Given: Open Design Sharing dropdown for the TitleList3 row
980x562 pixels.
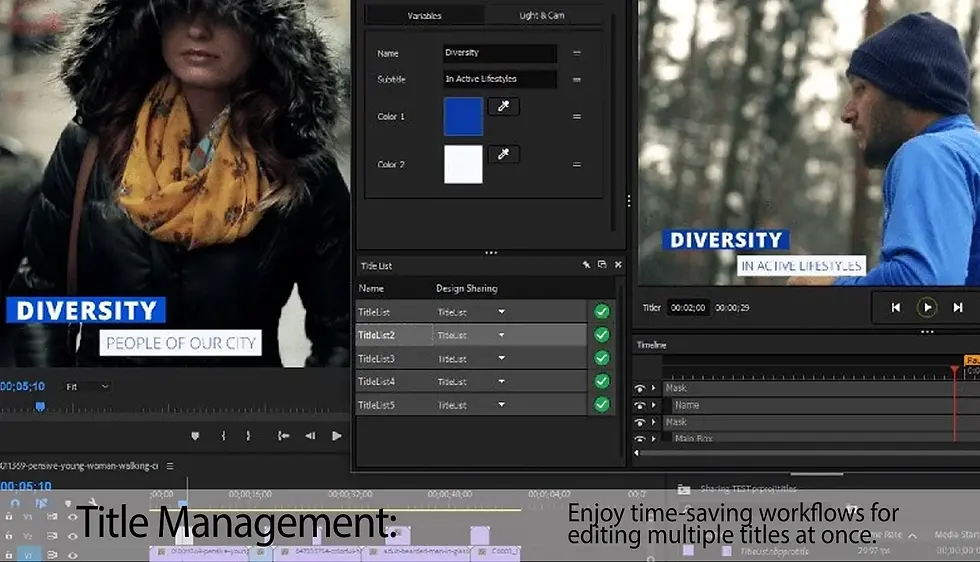Looking at the screenshot, I should coord(501,358).
